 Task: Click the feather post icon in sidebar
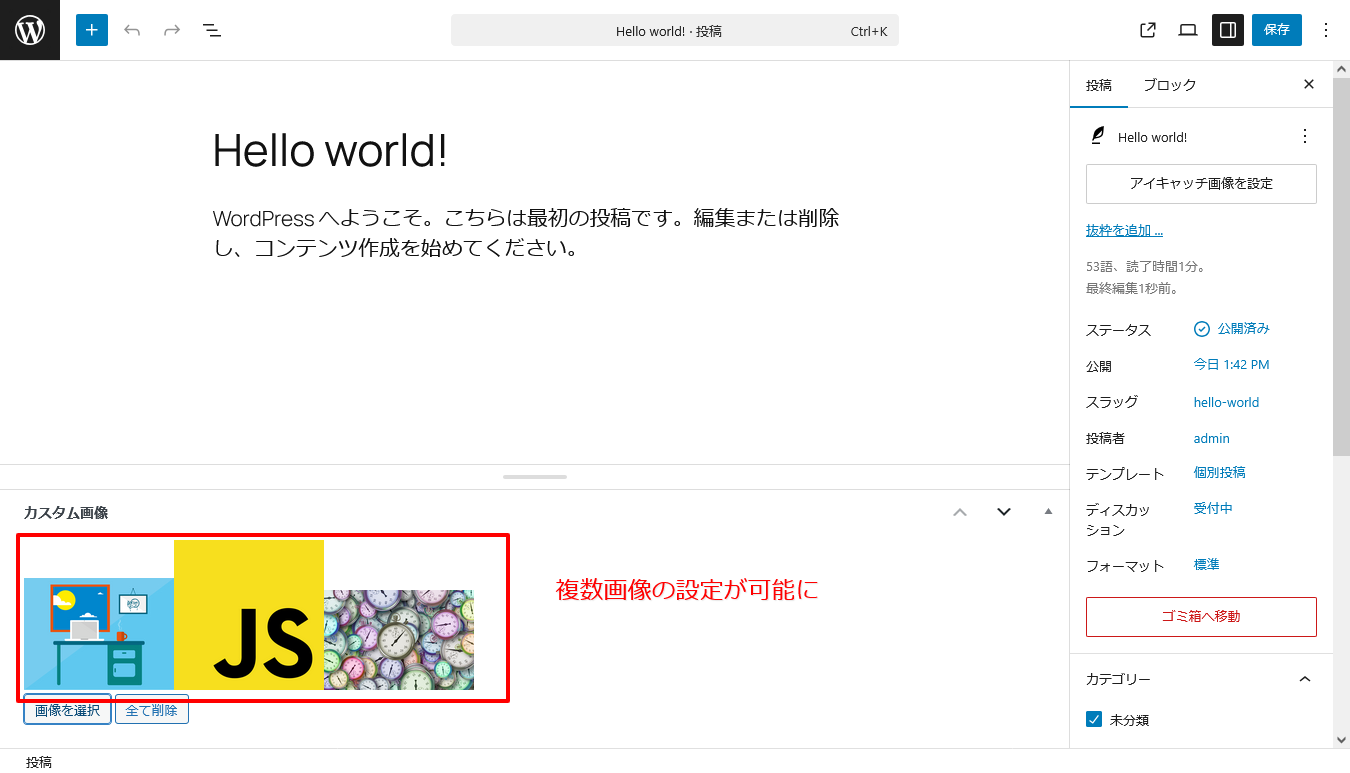click(1098, 136)
